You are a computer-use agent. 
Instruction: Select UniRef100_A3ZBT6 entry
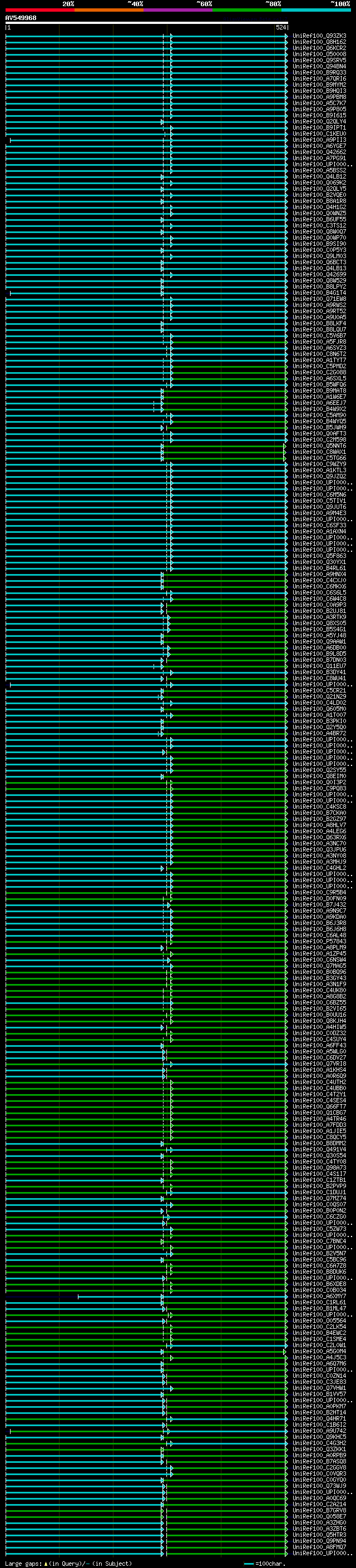(x=319, y=1528)
